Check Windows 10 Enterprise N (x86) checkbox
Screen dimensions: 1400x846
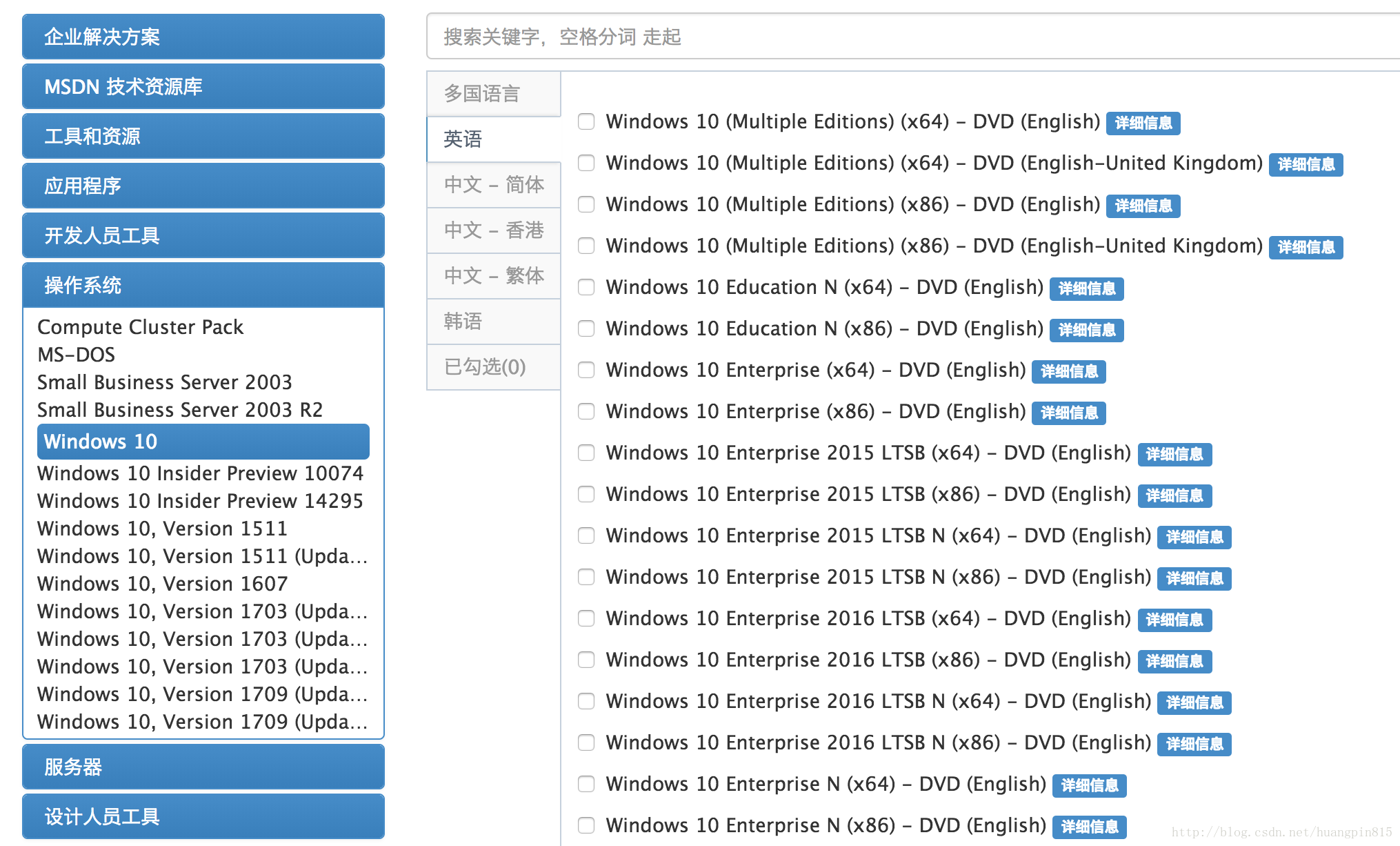coord(586,825)
